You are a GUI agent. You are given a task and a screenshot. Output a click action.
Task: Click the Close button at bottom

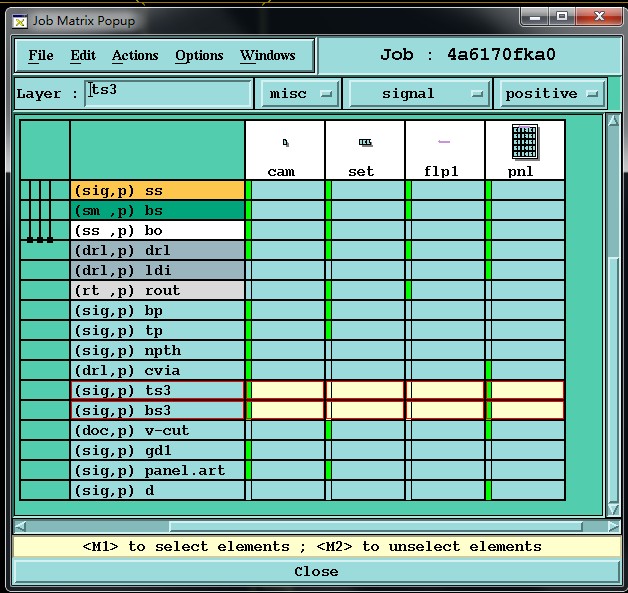tap(316, 572)
